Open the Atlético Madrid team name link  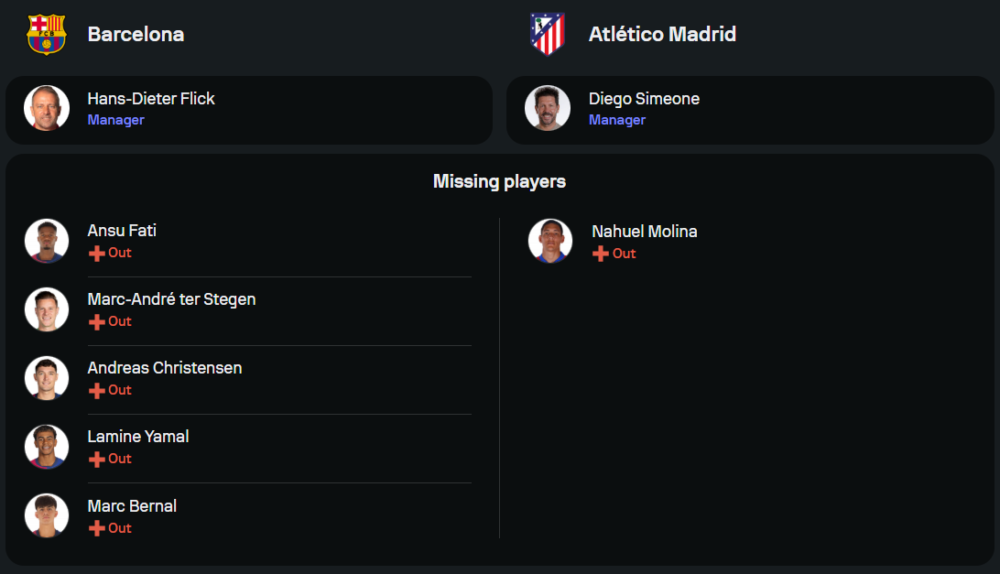coord(662,34)
